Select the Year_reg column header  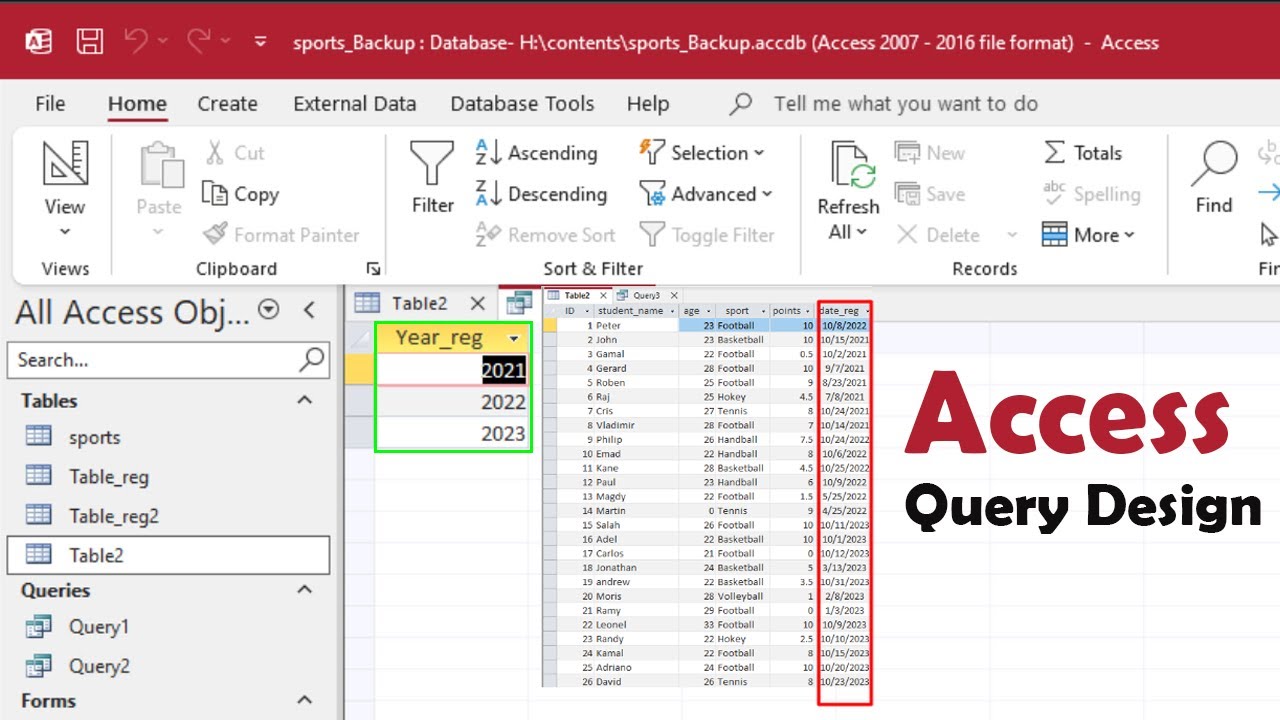click(452, 338)
